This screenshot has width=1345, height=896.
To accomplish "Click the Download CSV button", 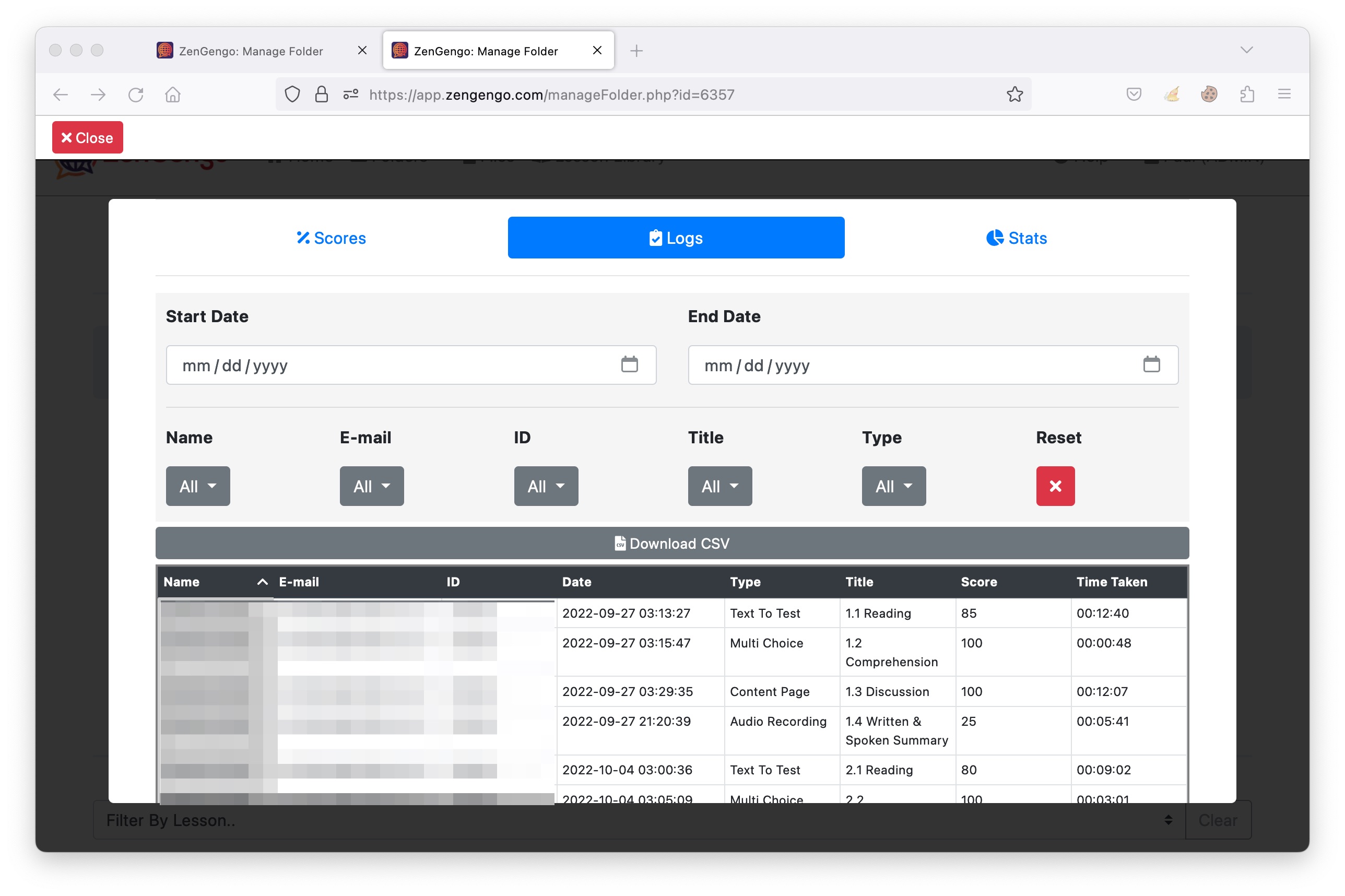I will tap(672, 543).
